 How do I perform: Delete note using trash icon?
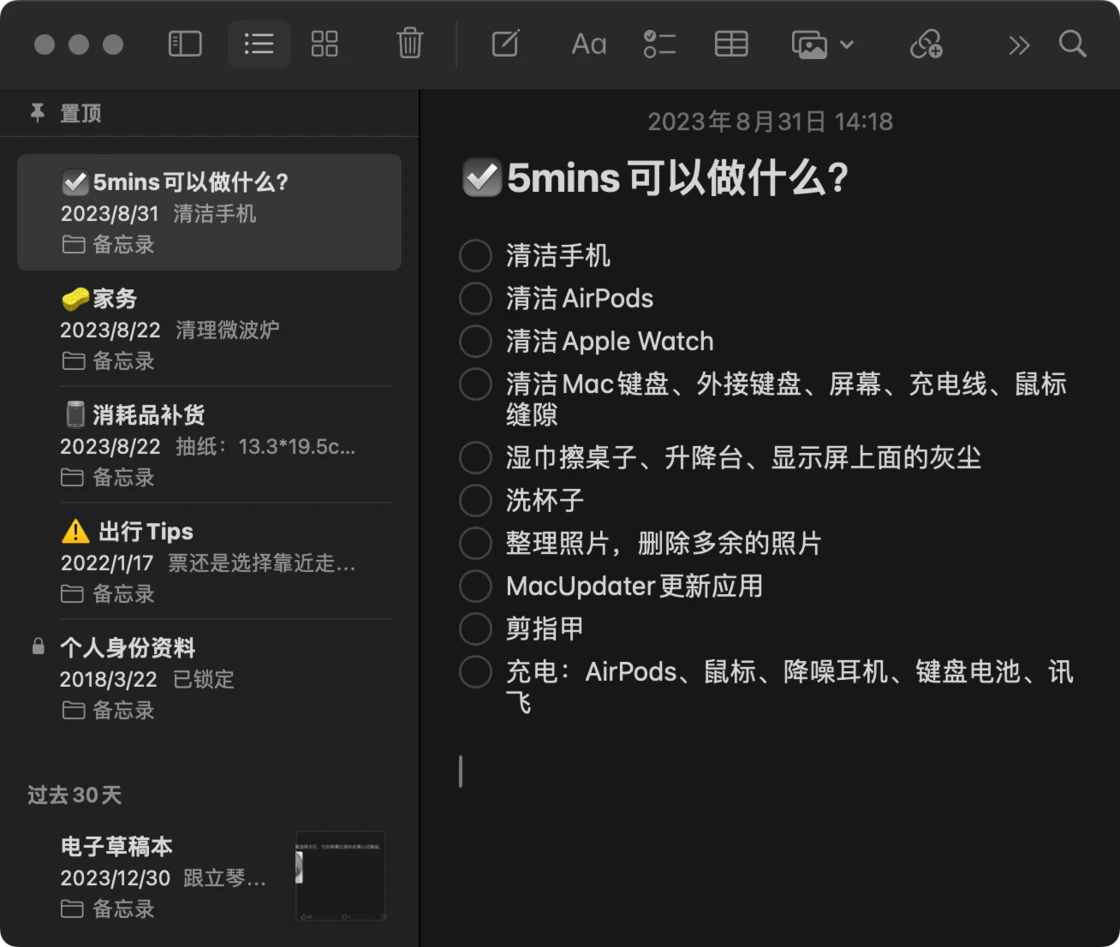pyautogui.click(x=410, y=44)
